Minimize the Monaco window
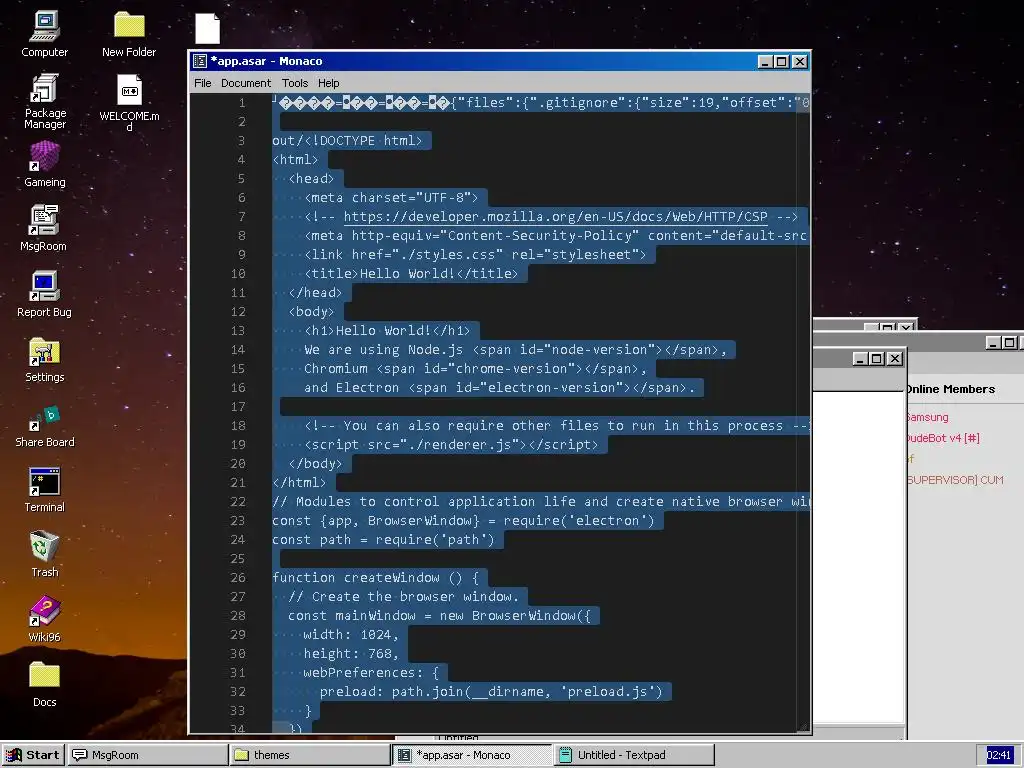The width and height of the screenshot is (1024, 768). (765, 61)
